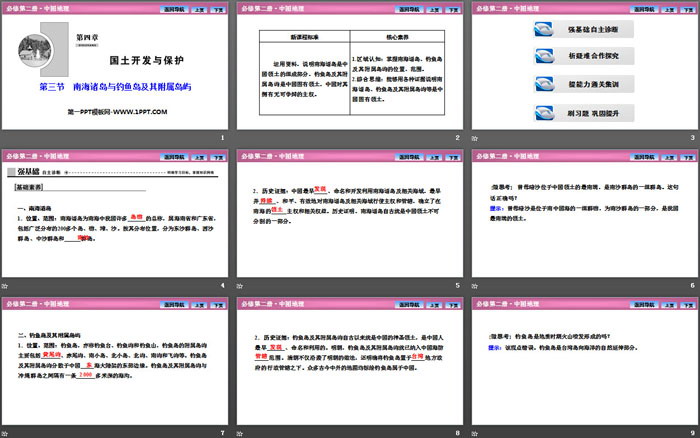Click 返回导航 button on slide 5

409,157
